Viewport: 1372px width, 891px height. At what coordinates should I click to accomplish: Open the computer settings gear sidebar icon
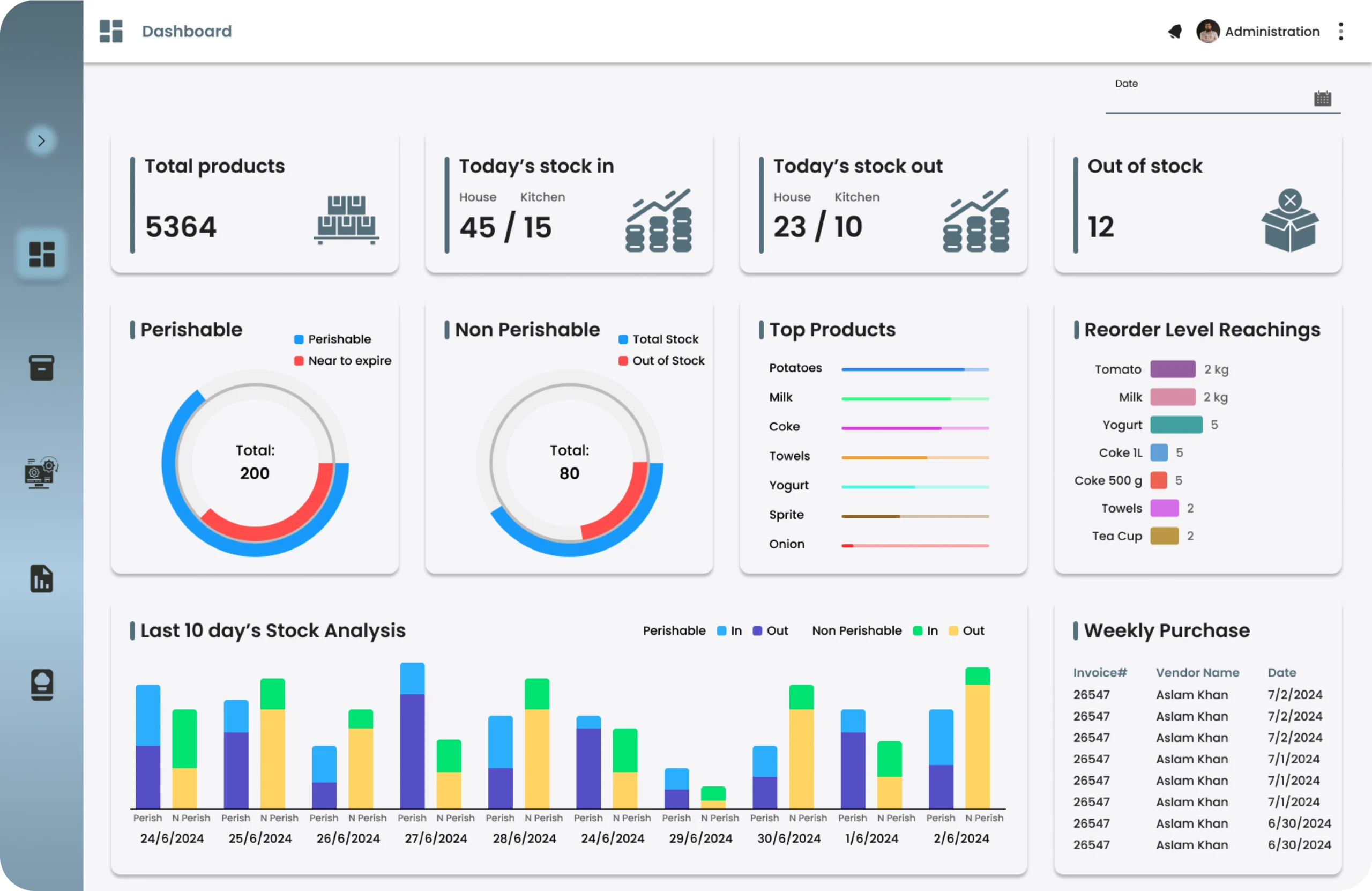click(41, 473)
